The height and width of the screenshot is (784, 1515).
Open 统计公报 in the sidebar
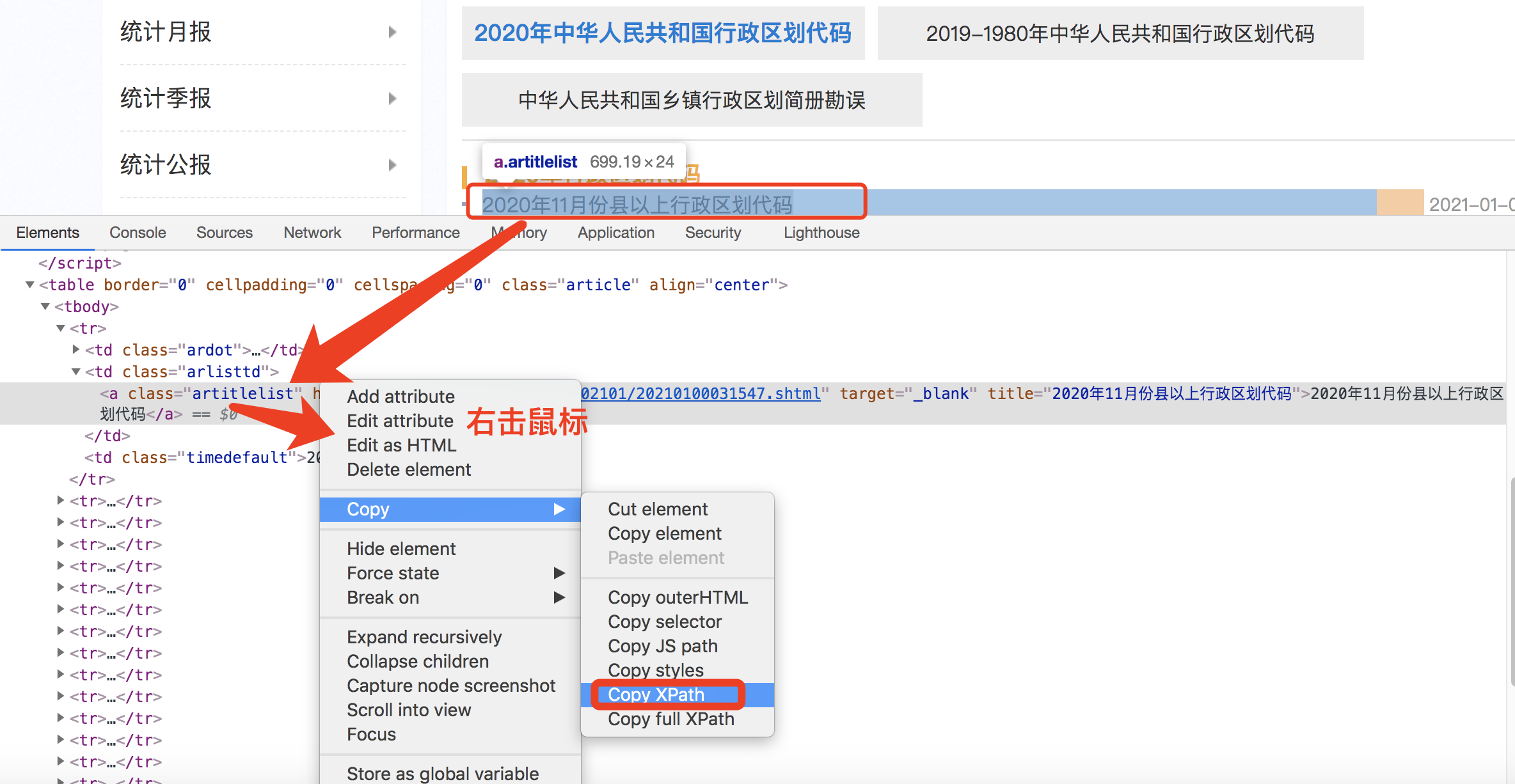click(166, 165)
